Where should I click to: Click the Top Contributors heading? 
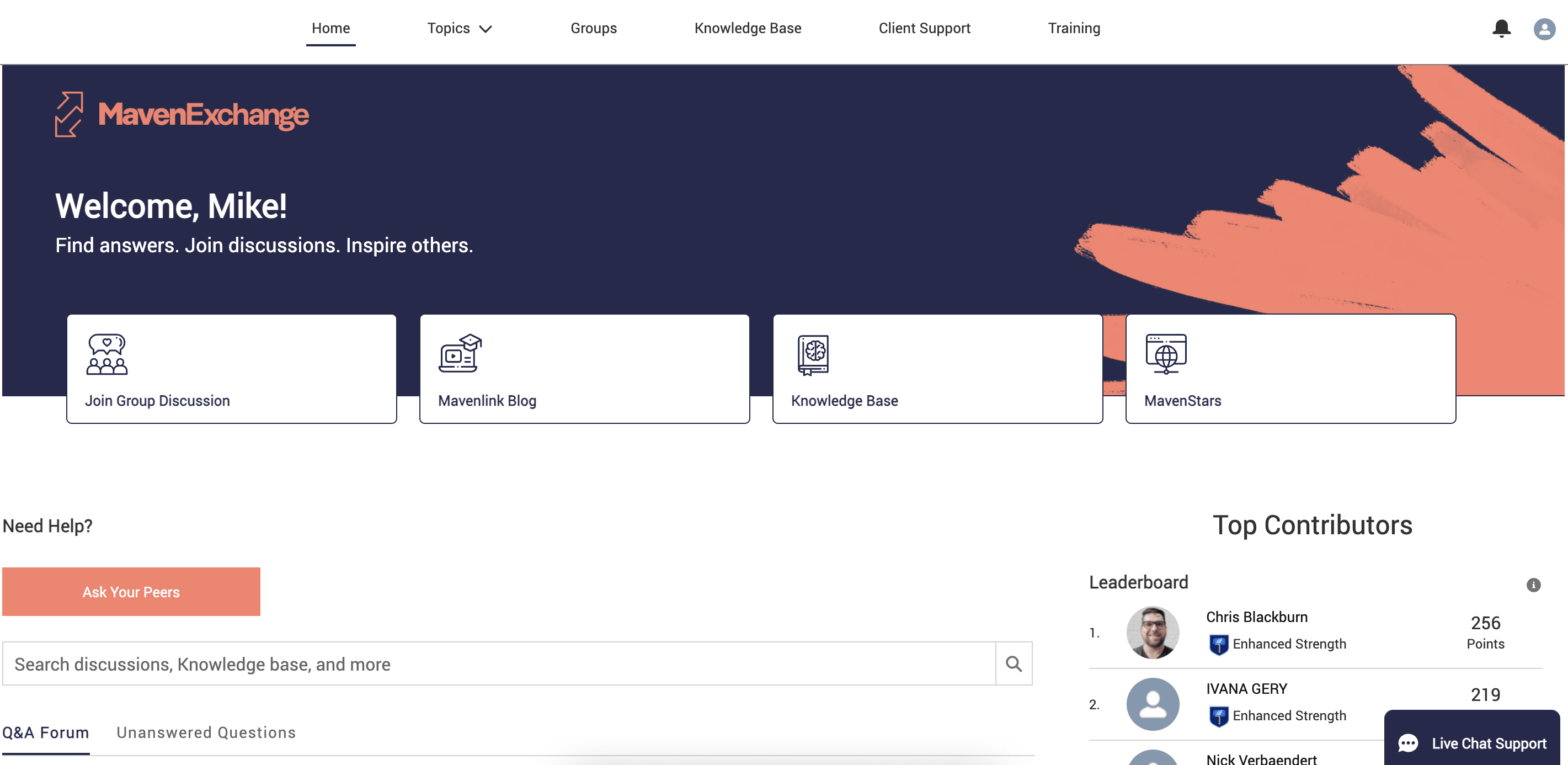point(1312,525)
